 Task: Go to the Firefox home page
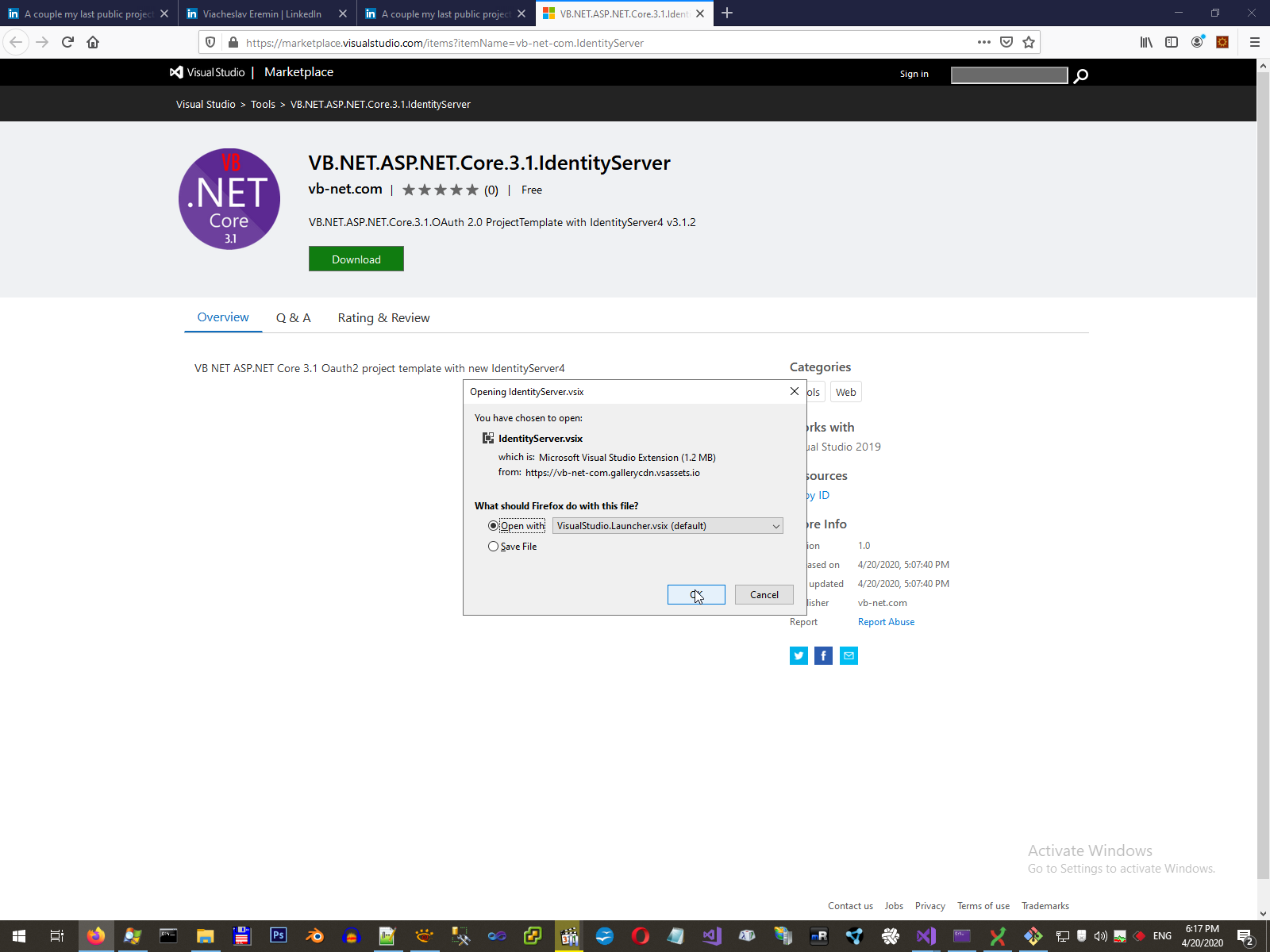(x=93, y=42)
